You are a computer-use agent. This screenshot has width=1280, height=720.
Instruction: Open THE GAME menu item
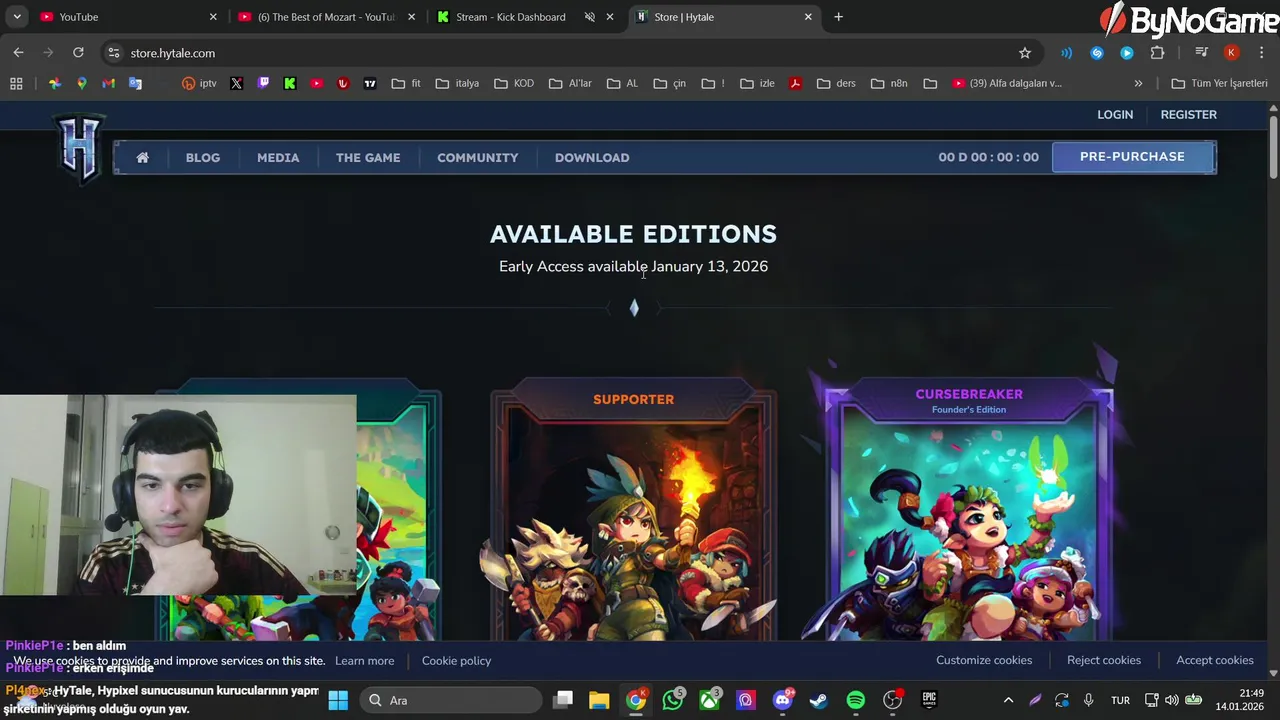(x=368, y=157)
